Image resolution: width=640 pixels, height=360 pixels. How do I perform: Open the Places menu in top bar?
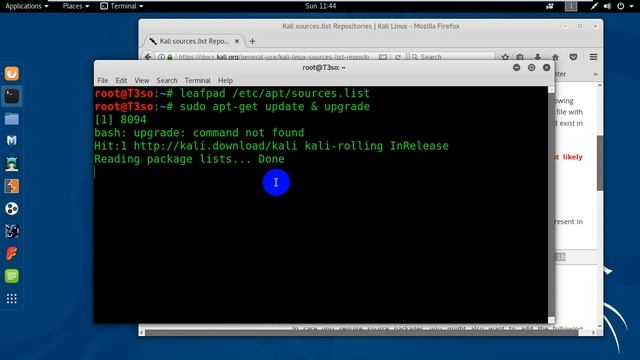coord(76,6)
